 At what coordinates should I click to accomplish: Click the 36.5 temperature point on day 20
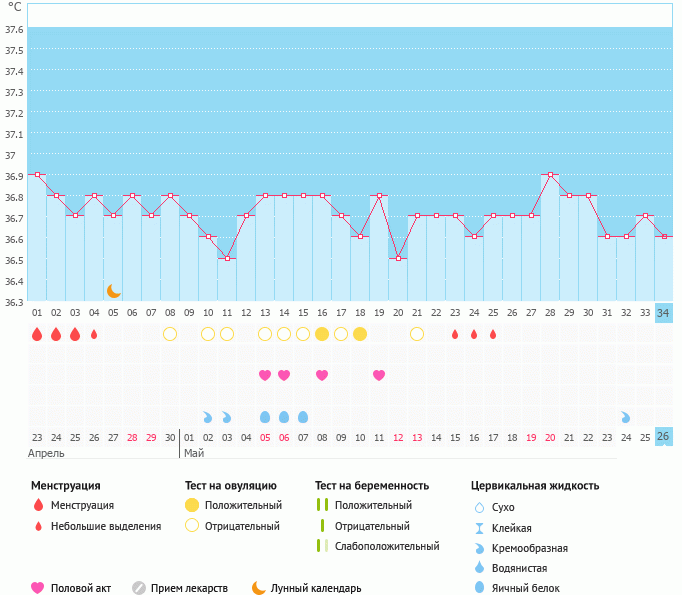[398, 259]
